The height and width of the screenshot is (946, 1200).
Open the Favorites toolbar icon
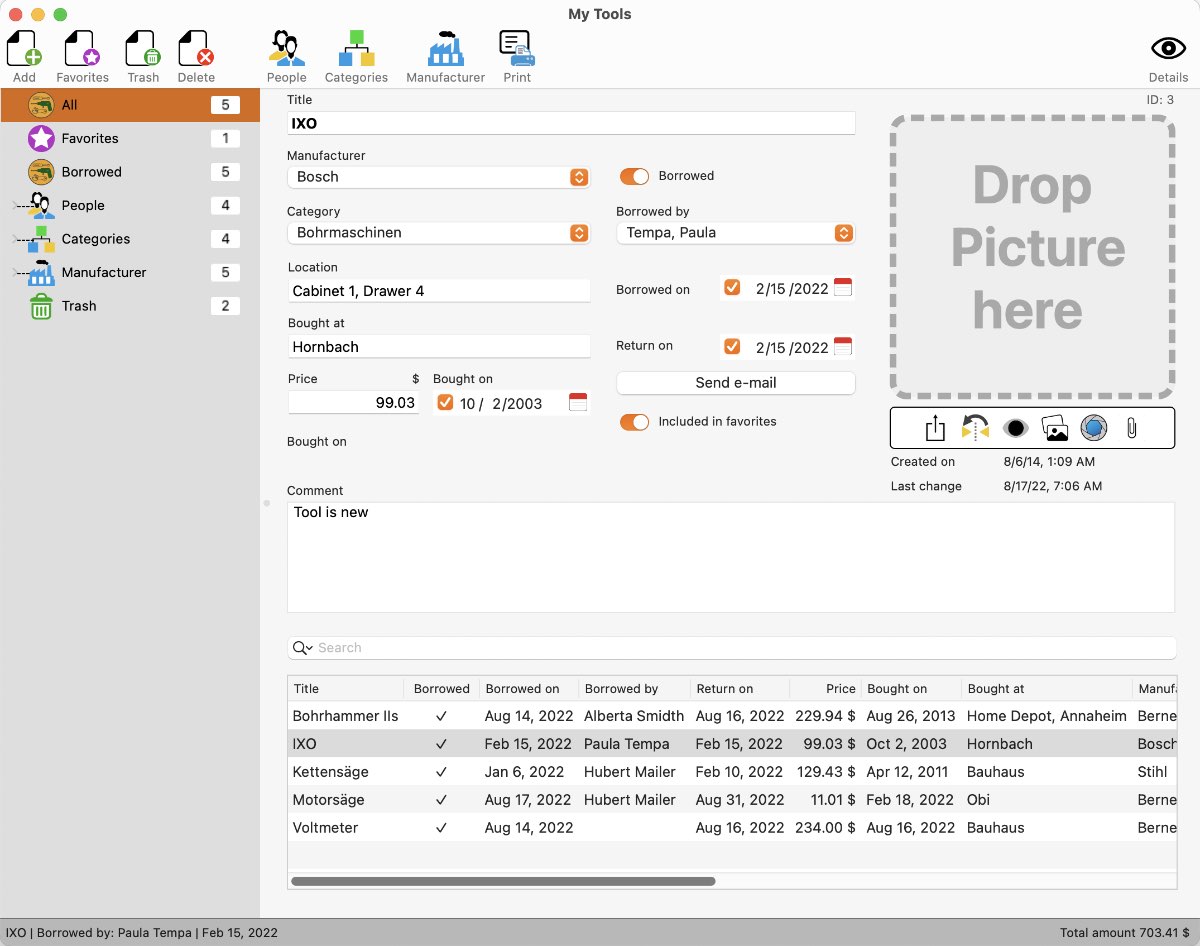(82, 48)
